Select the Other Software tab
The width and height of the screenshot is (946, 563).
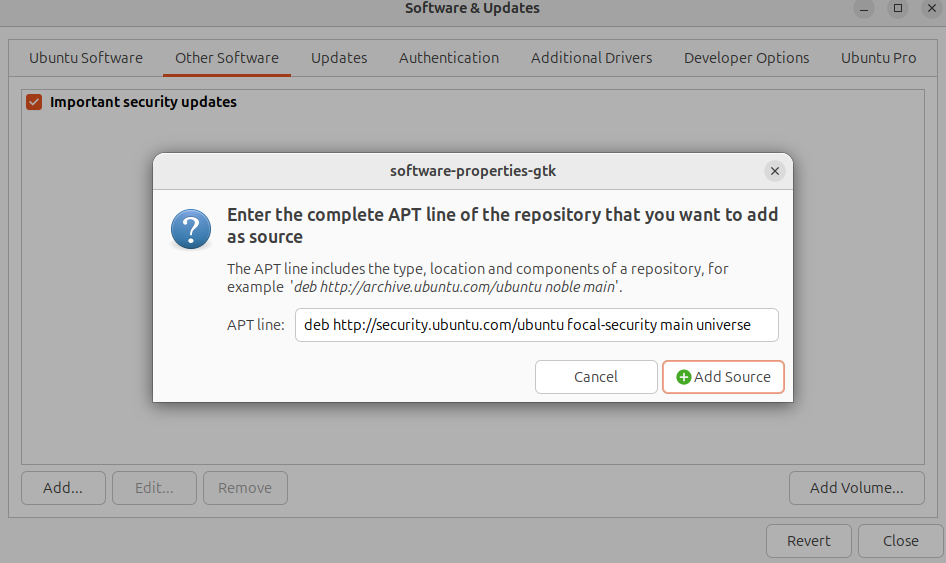click(227, 58)
